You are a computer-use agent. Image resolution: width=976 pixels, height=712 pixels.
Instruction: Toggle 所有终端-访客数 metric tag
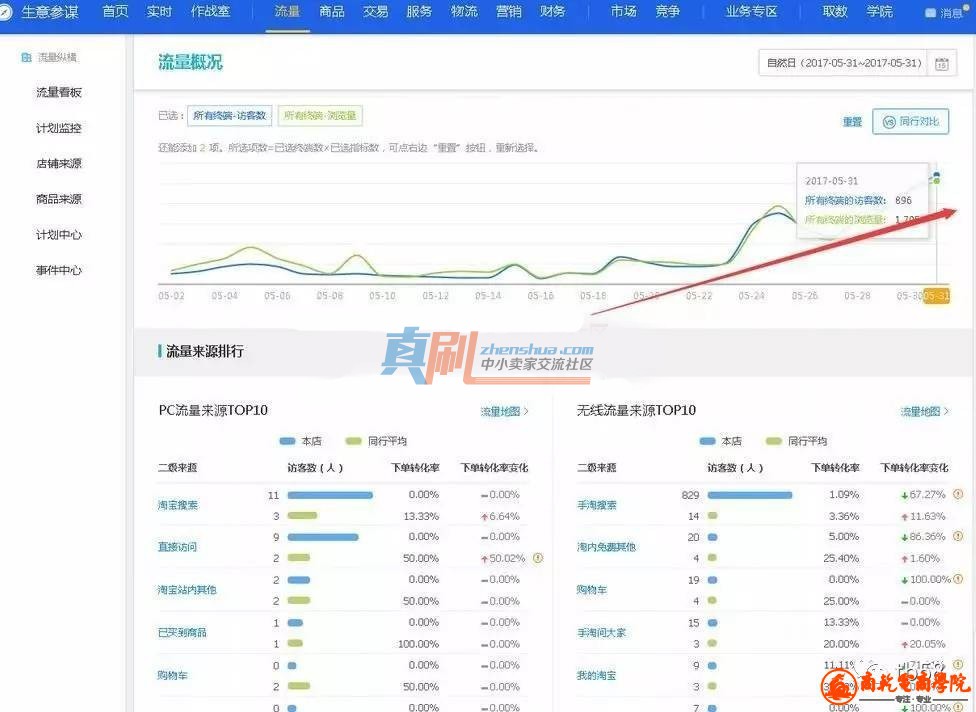tap(230, 116)
